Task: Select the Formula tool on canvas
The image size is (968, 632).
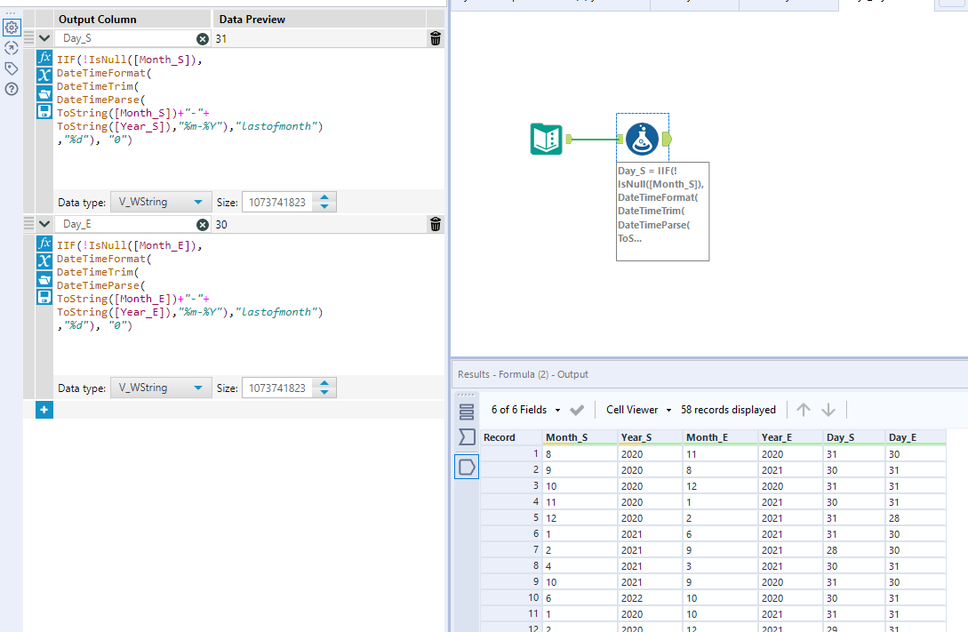Action: pyautogui.click(x=641, y=139)
